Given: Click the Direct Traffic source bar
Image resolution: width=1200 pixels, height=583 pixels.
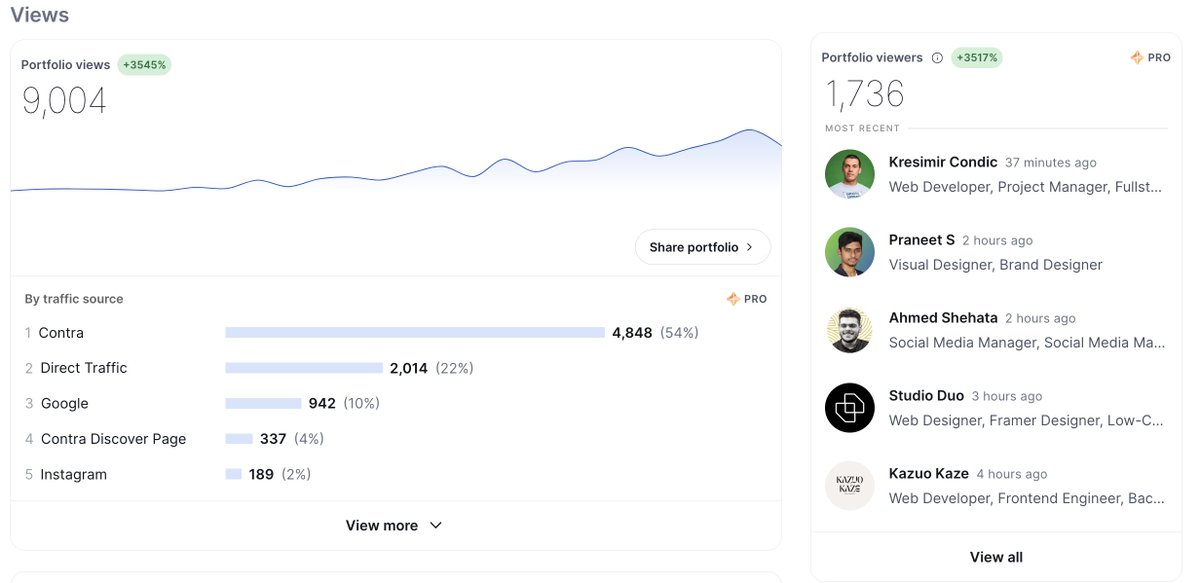Looking at the screenshot, I should pos(304,368).
